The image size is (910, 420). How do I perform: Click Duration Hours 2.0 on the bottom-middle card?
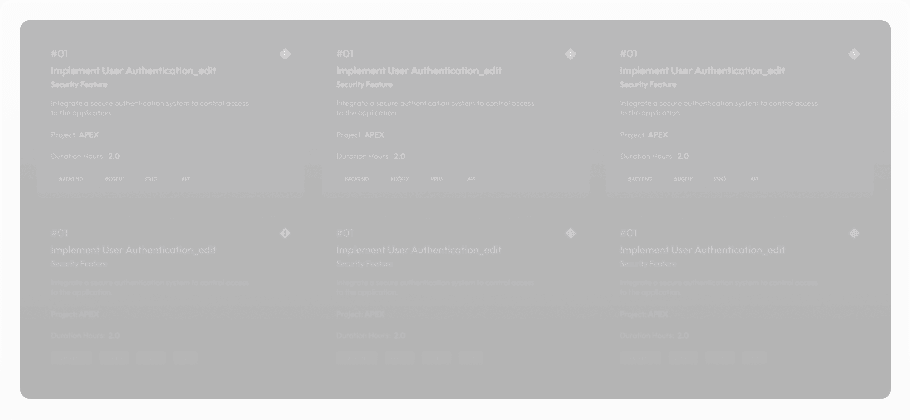(x=370, y=336)
